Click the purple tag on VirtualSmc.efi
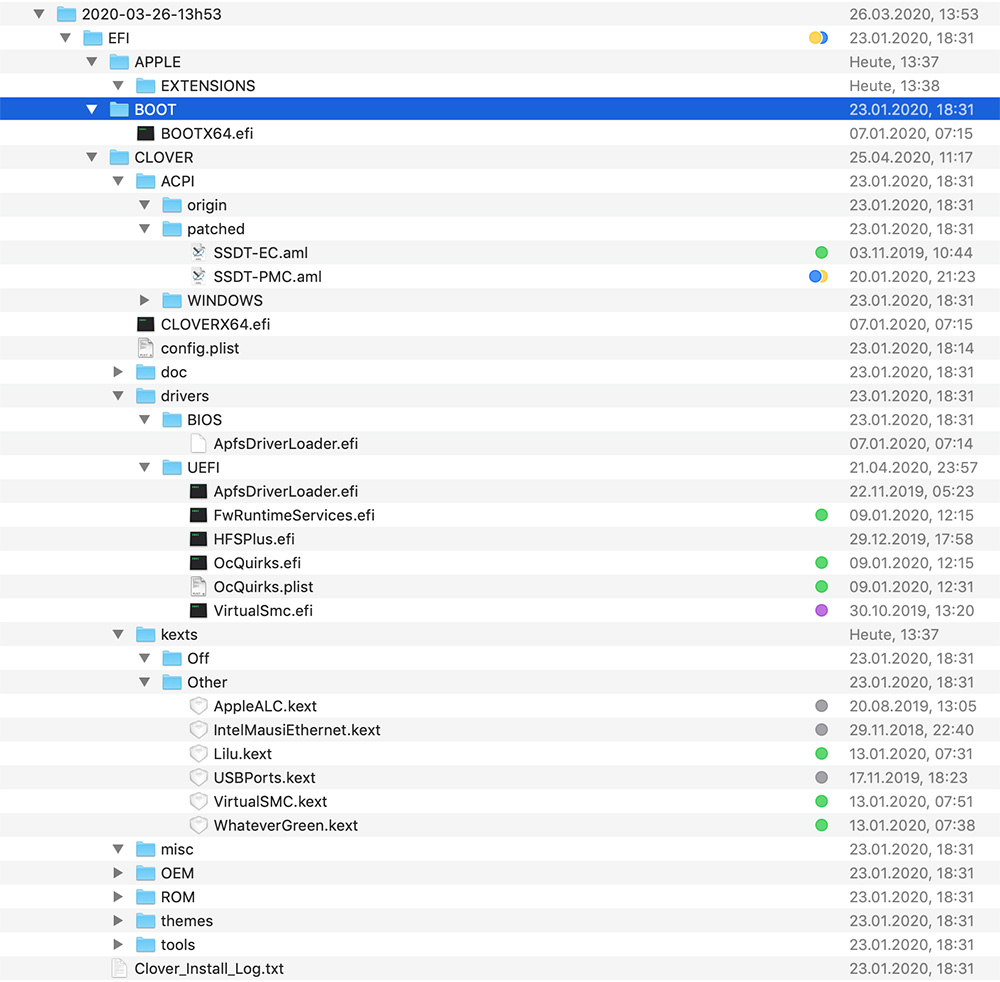 (x=821, y=611)
